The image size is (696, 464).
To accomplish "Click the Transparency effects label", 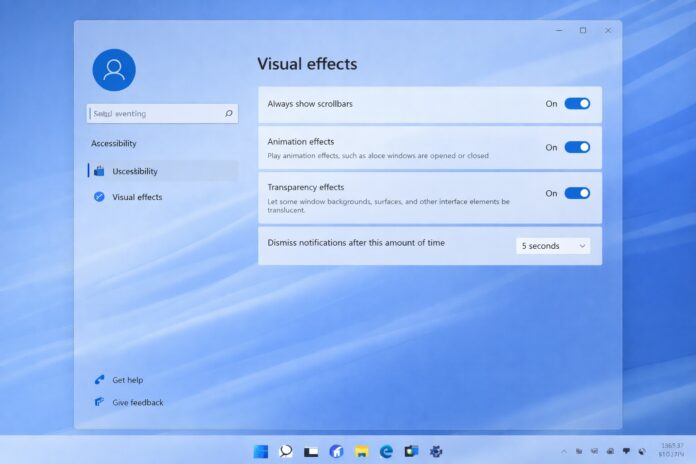I will [x=305, y=187].
